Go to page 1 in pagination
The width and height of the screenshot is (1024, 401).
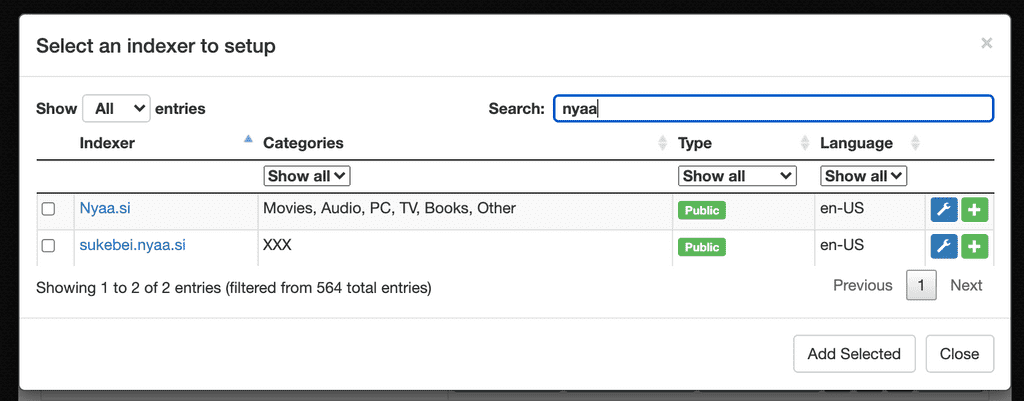pos(921,286)
